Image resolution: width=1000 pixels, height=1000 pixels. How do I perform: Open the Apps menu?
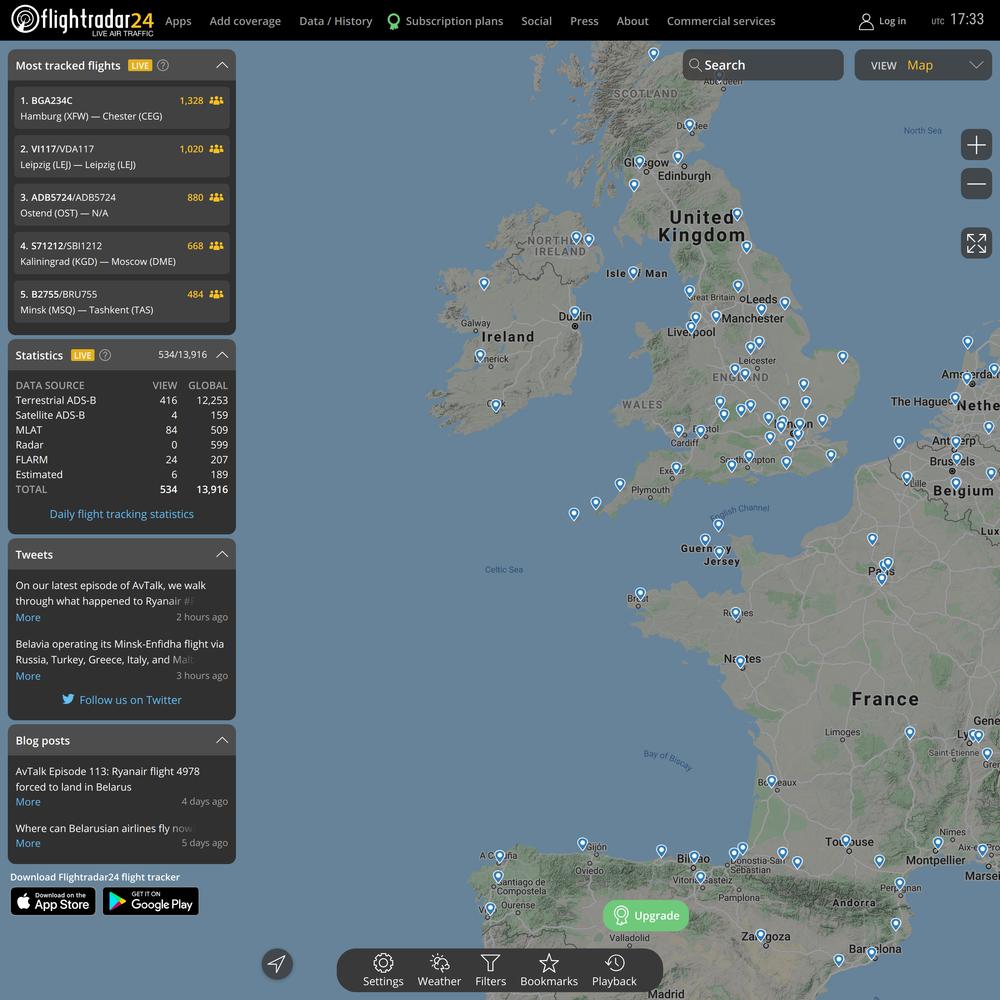[178, 21]
